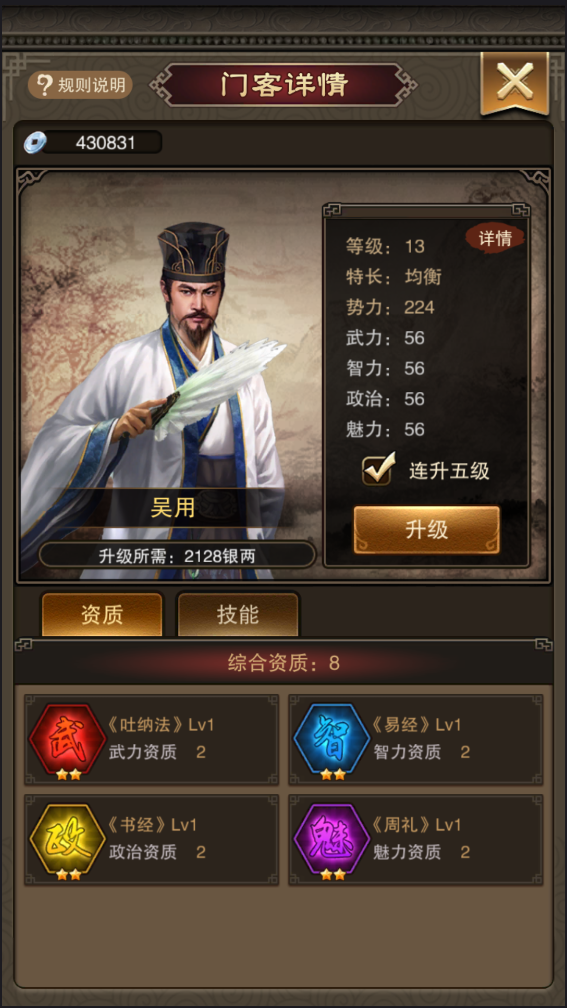Open the 《易经》Lv1 aptitude card
The height and width of the screenshot is (1008, 567).
coord(416,739)
